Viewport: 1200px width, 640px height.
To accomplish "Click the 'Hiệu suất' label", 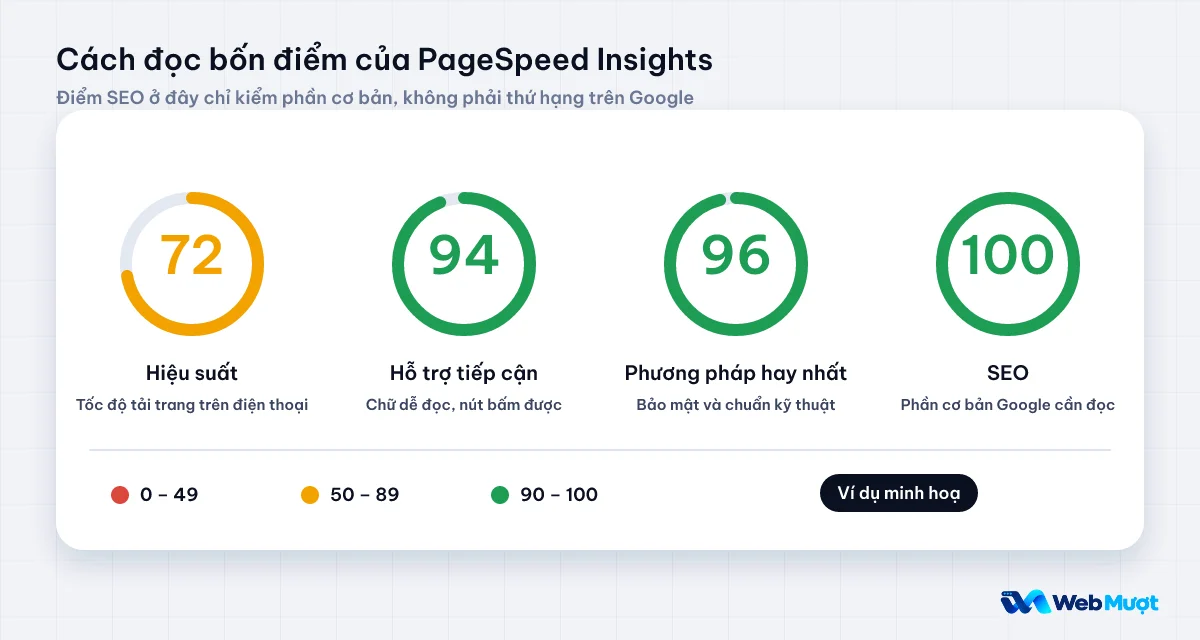I will tap(192, 373).
